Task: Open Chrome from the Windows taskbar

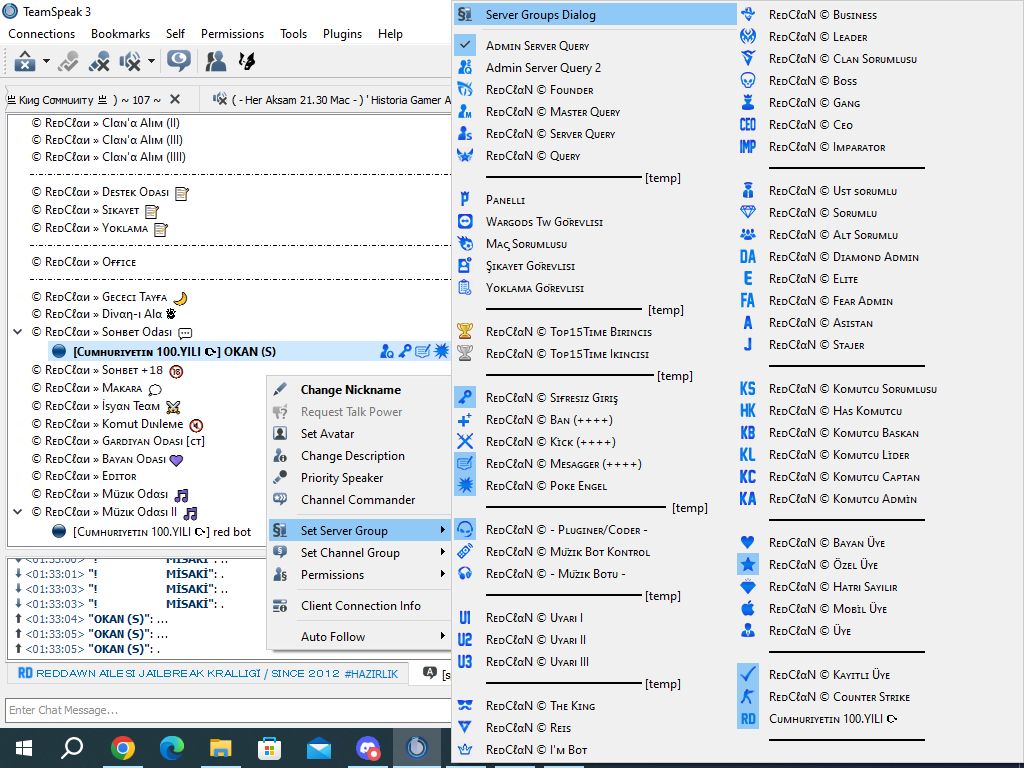Action: tap(123, 748)
